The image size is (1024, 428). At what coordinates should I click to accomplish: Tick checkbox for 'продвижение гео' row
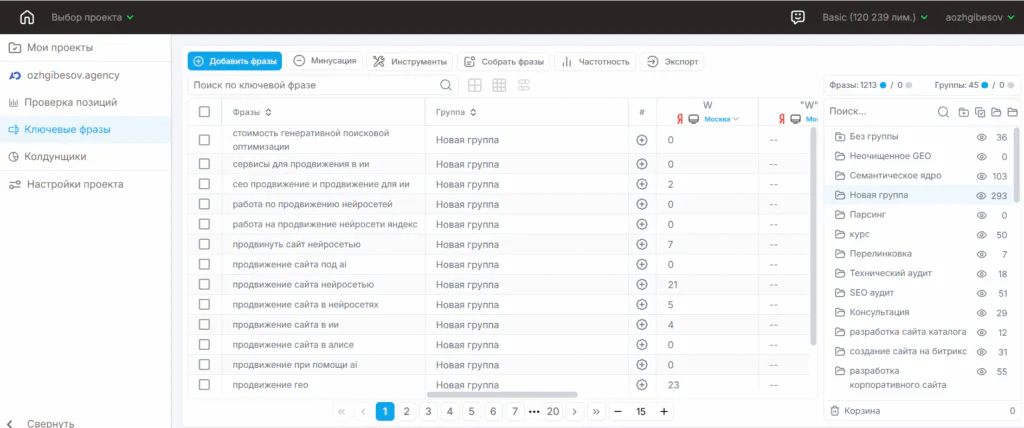click(x=204, y=385)
